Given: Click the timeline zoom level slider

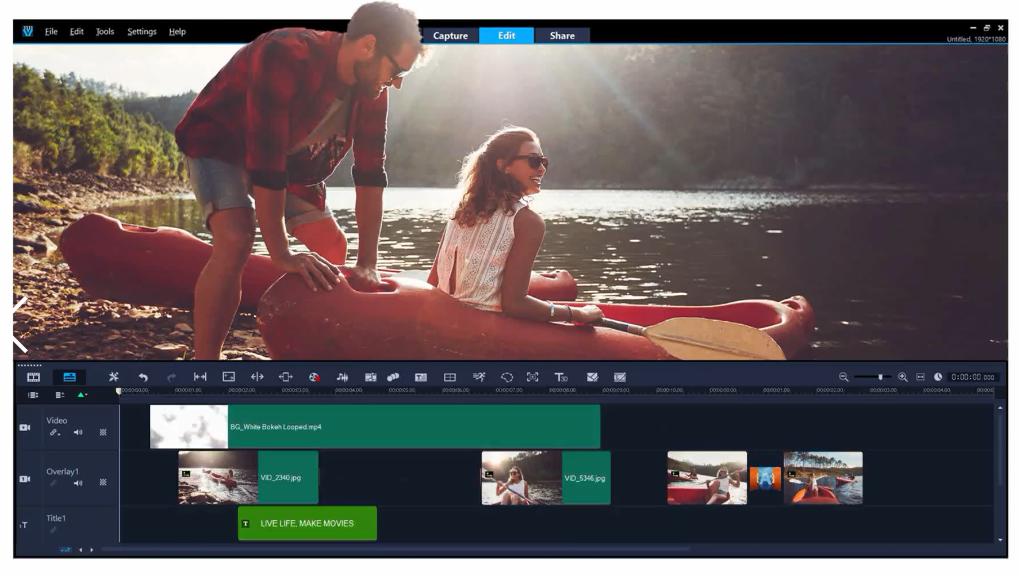Looking at the screenshot, I should (873, 377).
